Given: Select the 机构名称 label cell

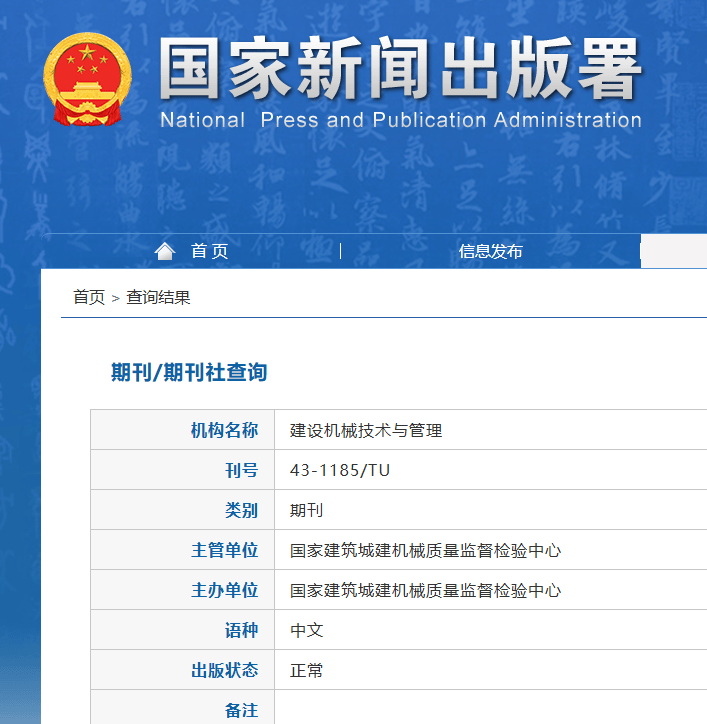Looking at the screenshot, I should [x=183, y=430].
